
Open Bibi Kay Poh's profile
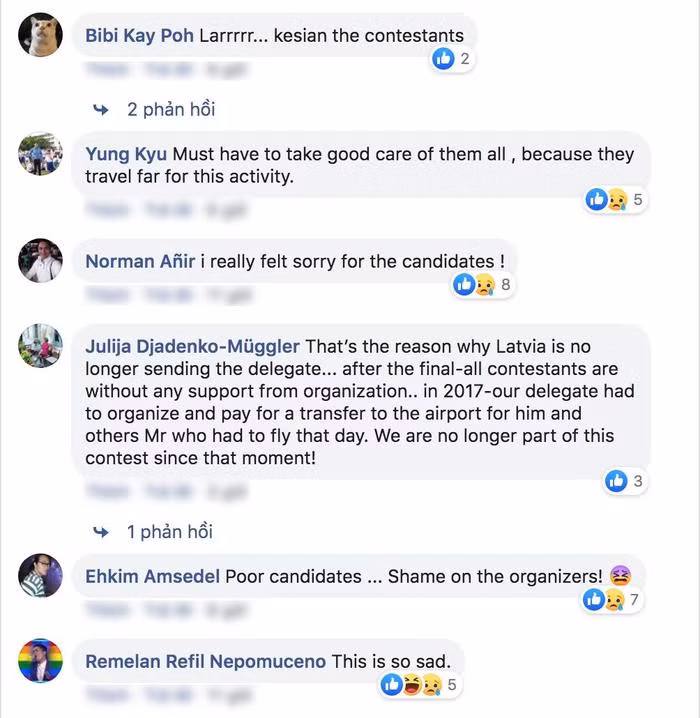coord(140,36)
